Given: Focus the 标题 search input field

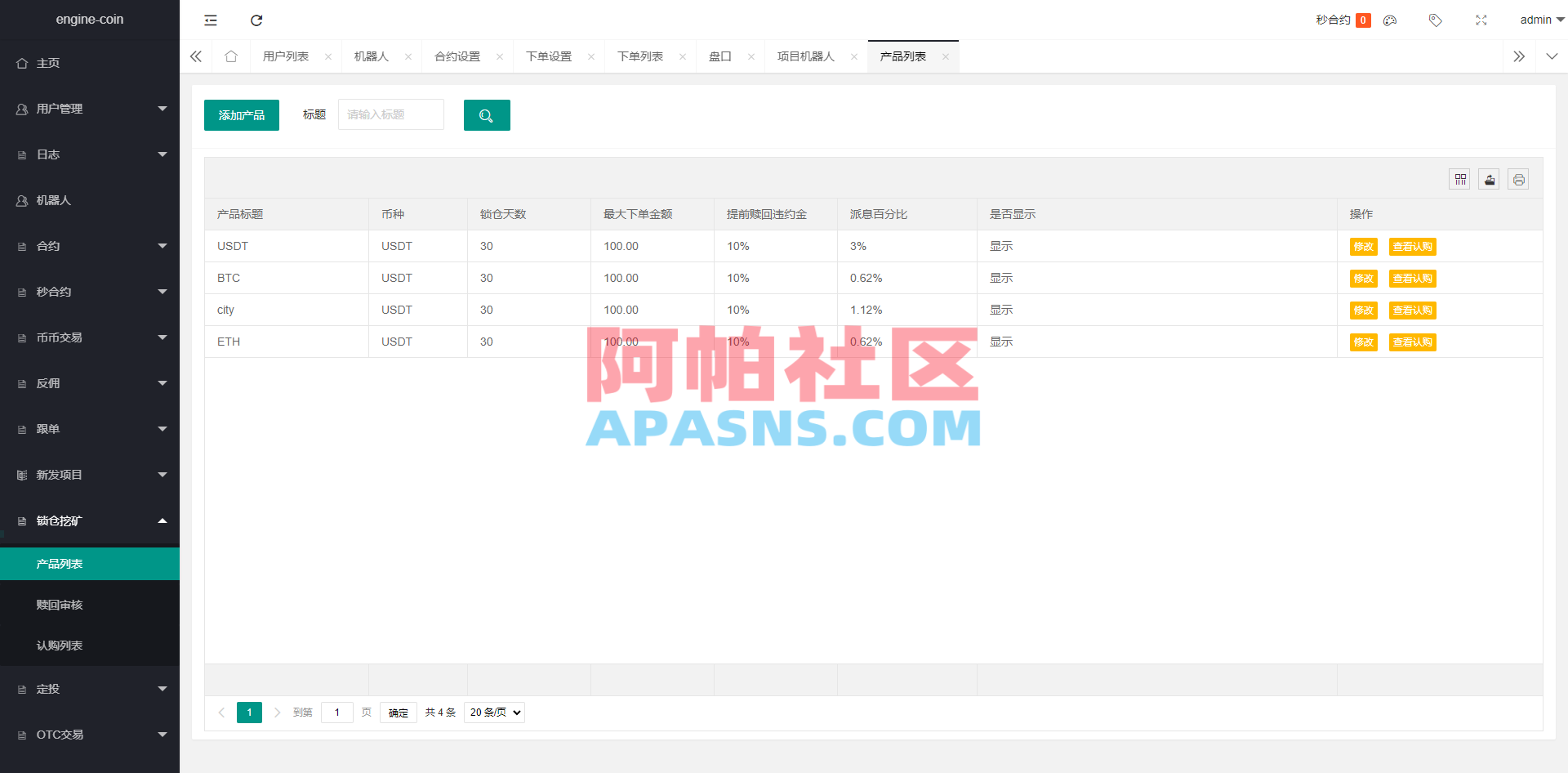Looking at the screenshot, I should pyautogui.click(x=391, y=114).
